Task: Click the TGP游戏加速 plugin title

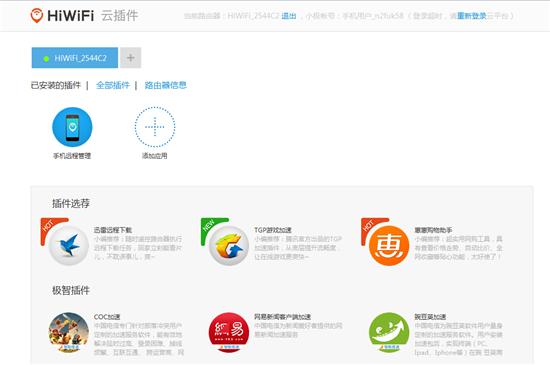Action: pyautogui.click(x=273, y=230)
